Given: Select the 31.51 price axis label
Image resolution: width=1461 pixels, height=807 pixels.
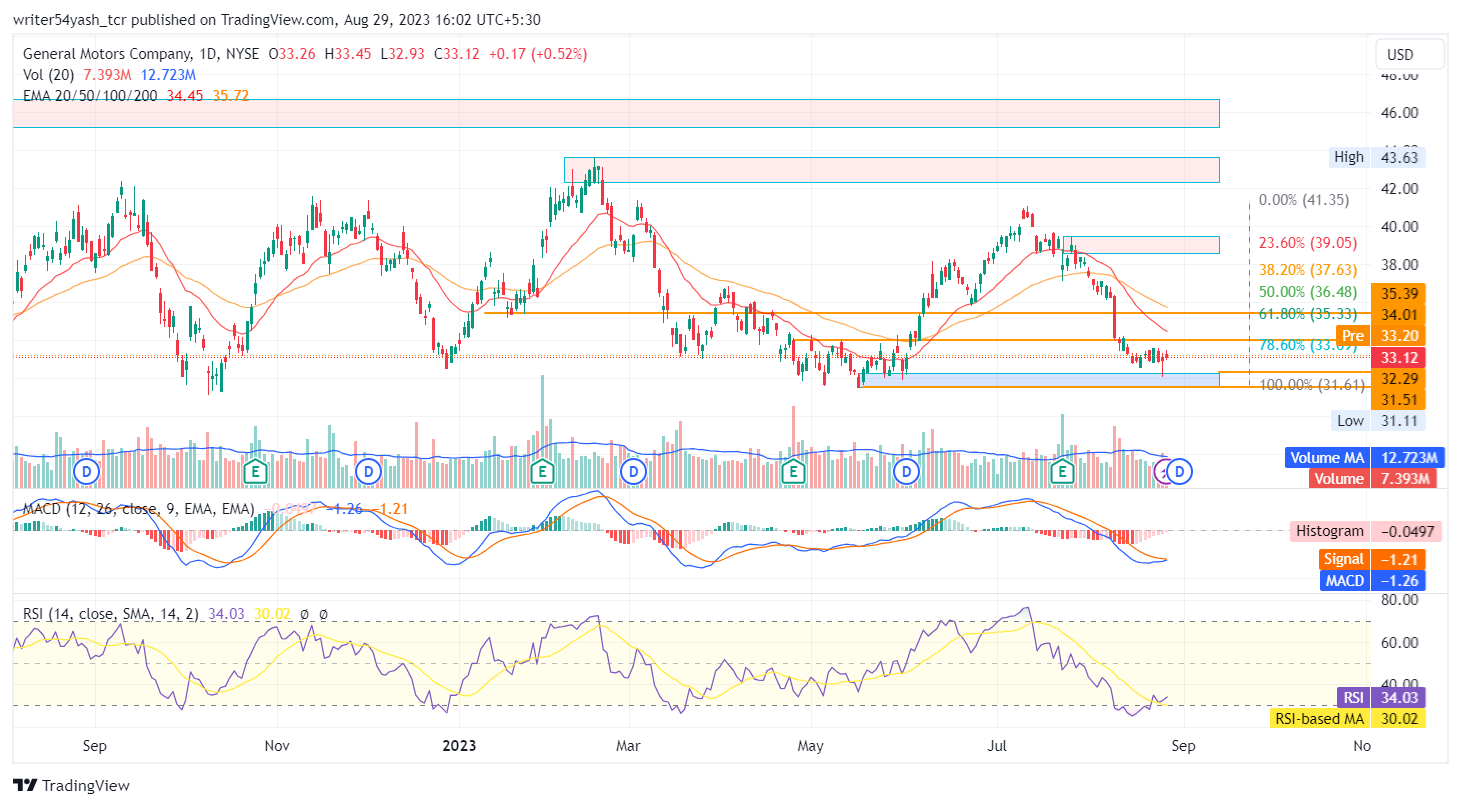Looking at the screenshot, I should (x=1397, y=399).
